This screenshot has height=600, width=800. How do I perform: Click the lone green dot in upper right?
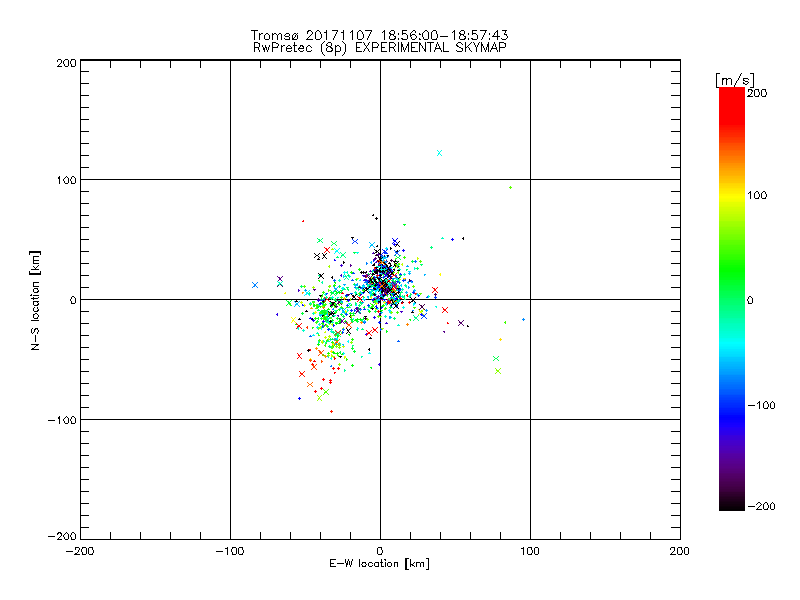point(510,187)
